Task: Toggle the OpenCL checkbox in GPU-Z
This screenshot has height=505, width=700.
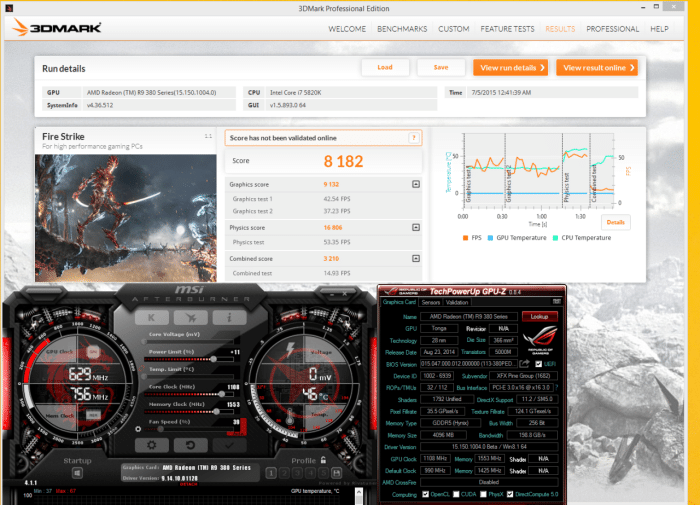Action: (x=425, y=494)
